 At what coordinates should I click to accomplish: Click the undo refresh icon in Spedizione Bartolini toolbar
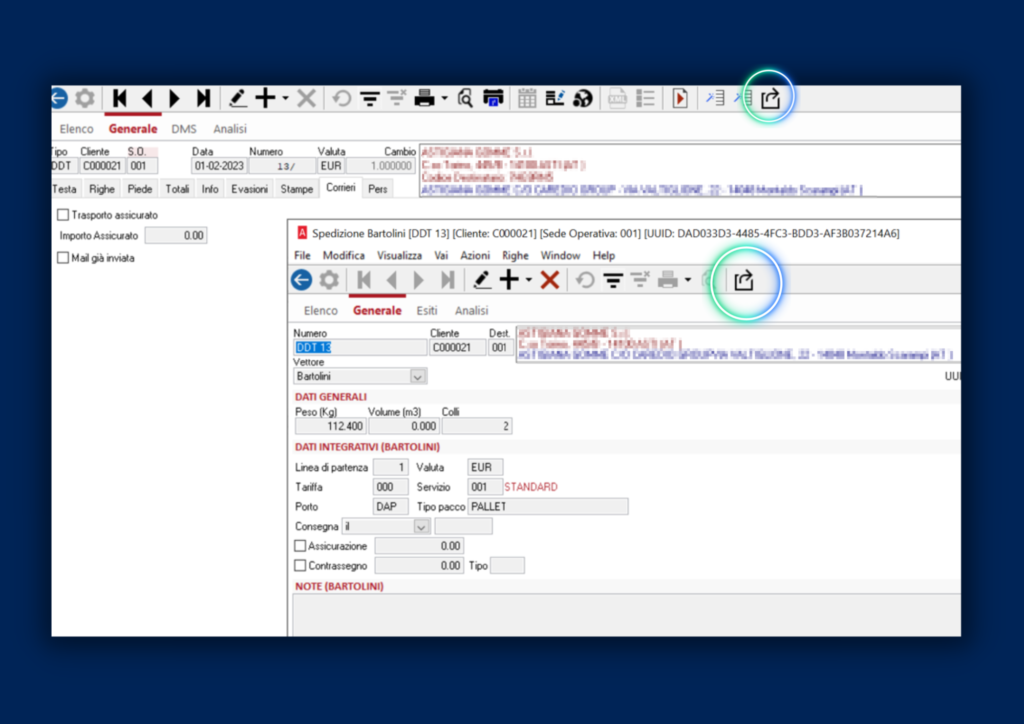[x=585, y=280]
